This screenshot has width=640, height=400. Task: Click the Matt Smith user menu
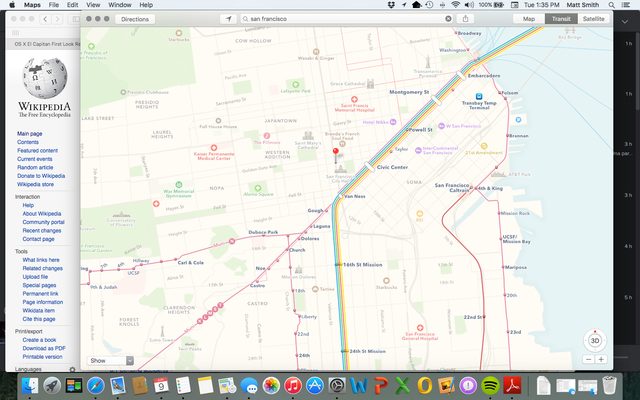[582, 5]
